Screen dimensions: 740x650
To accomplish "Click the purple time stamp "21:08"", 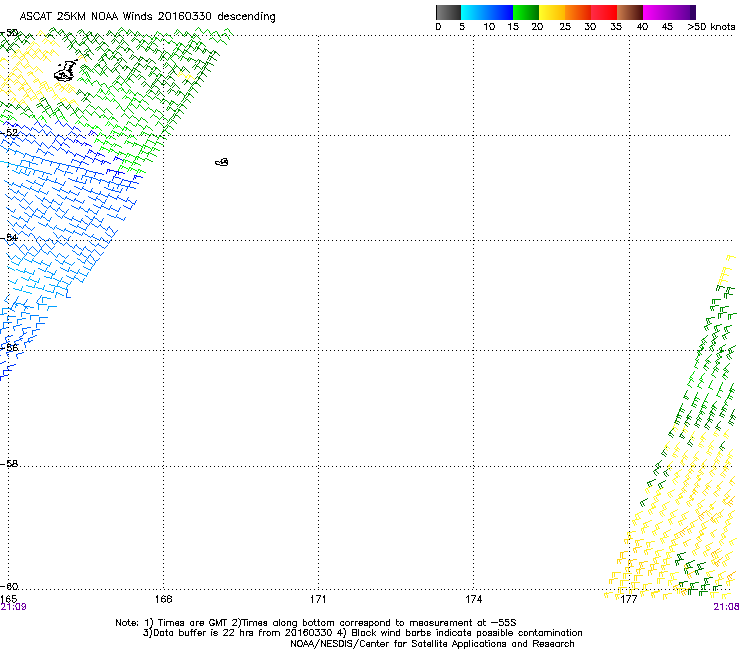I will tap(726, 607).
